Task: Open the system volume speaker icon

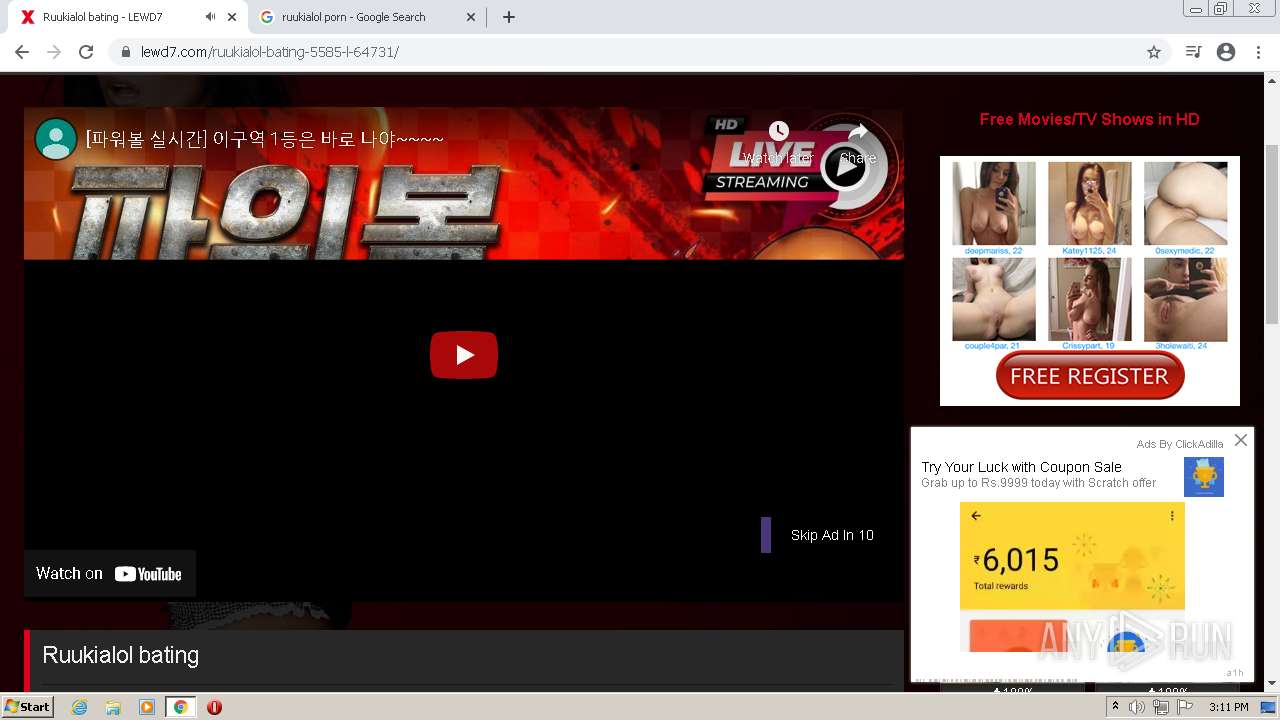Action: coord(1137,707)
